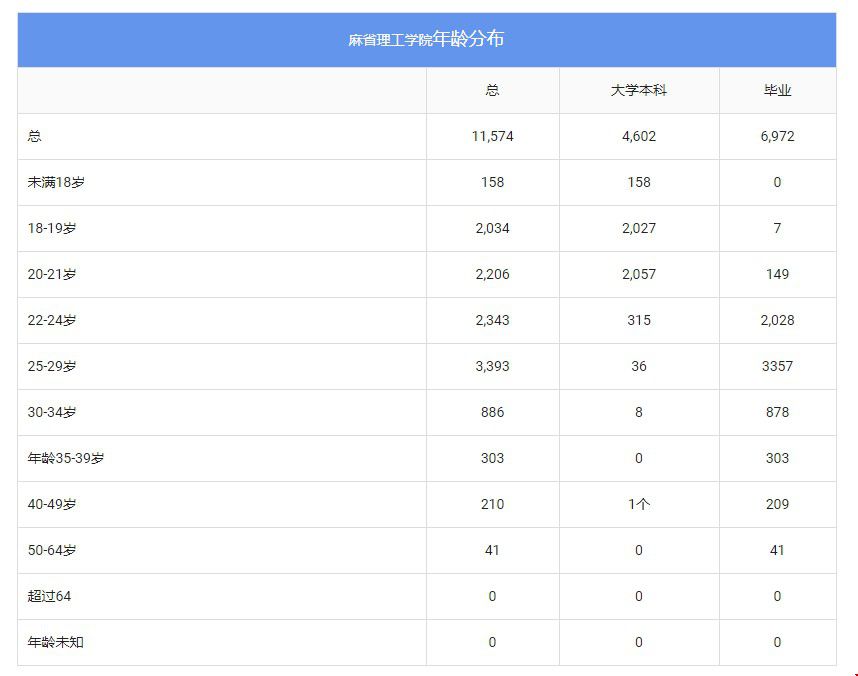
Task: Click the table title 麻省理工学院年龄分布
Action: pyautogui.click(x=426, y=39)
